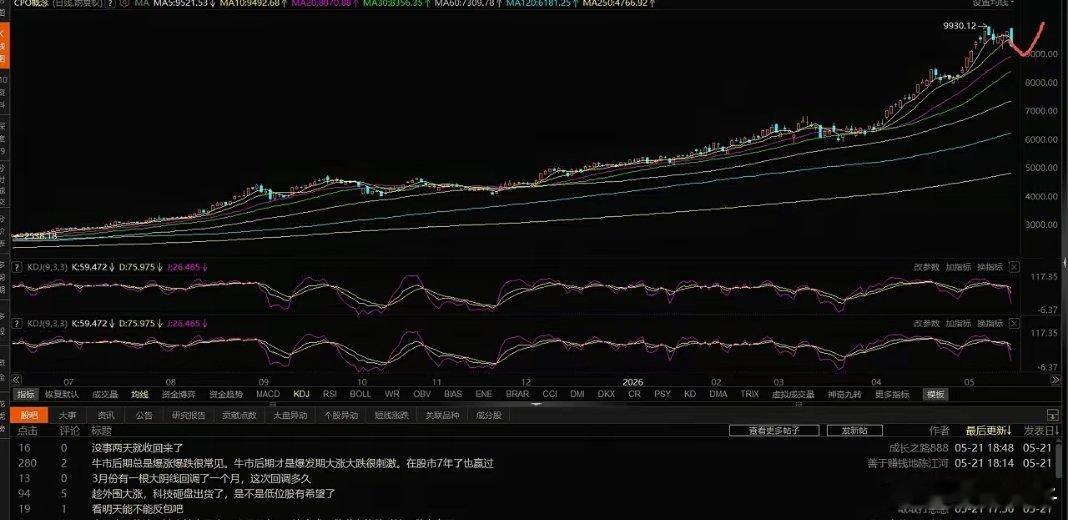Select the orange K线图 sidebar tab
1068x520 pixels.
[x=3, y=46]
